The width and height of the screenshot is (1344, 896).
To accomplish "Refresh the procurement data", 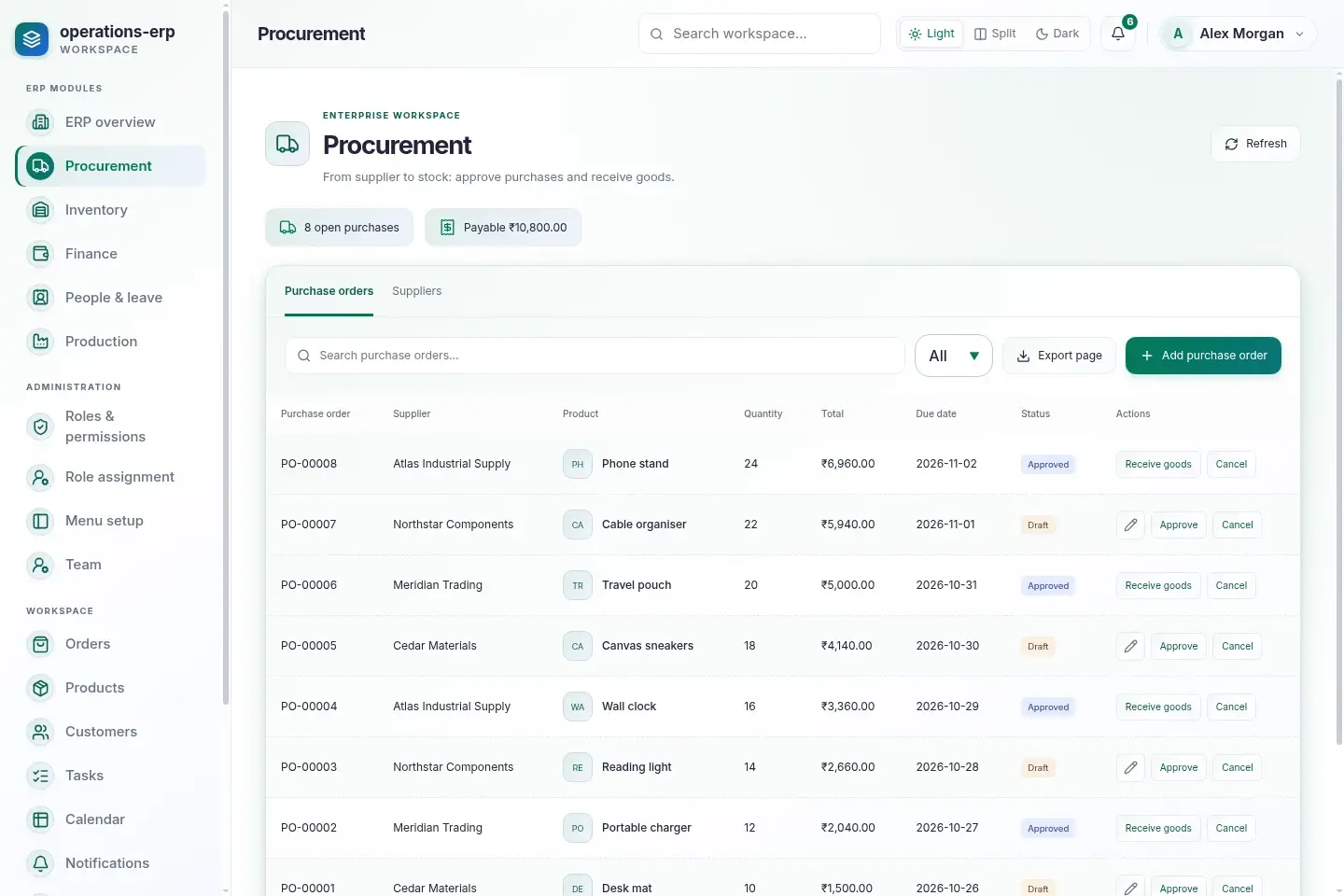I will coord(1255,144).
